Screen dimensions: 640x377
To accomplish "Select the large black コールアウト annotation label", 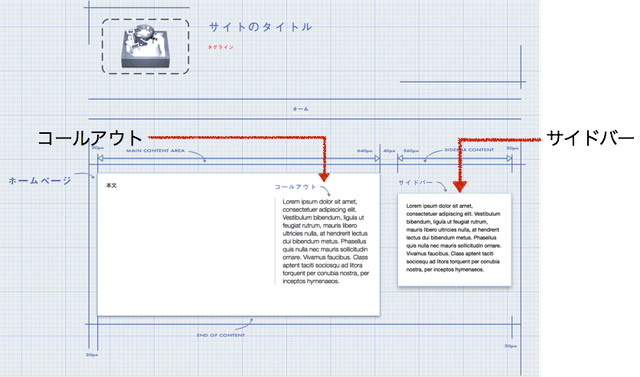I will point(90,138).
